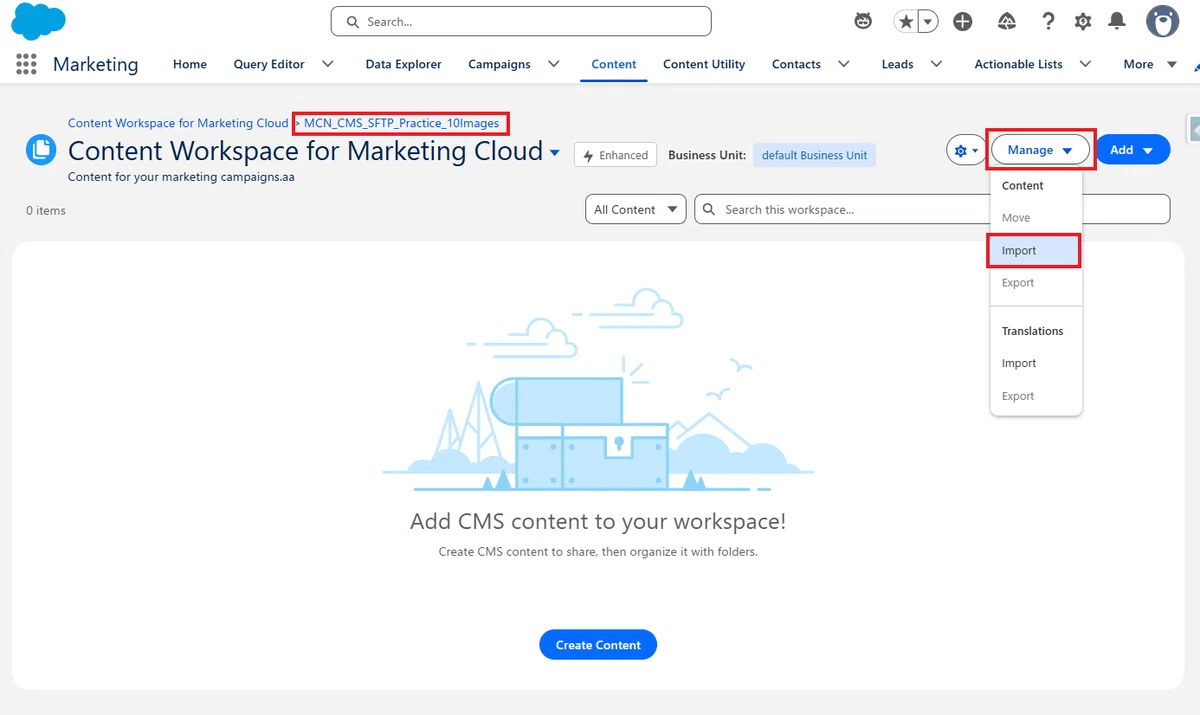This screenshot has height=715, width=1200.
Task: Focus the Search this workspace field
Action: 932,210
